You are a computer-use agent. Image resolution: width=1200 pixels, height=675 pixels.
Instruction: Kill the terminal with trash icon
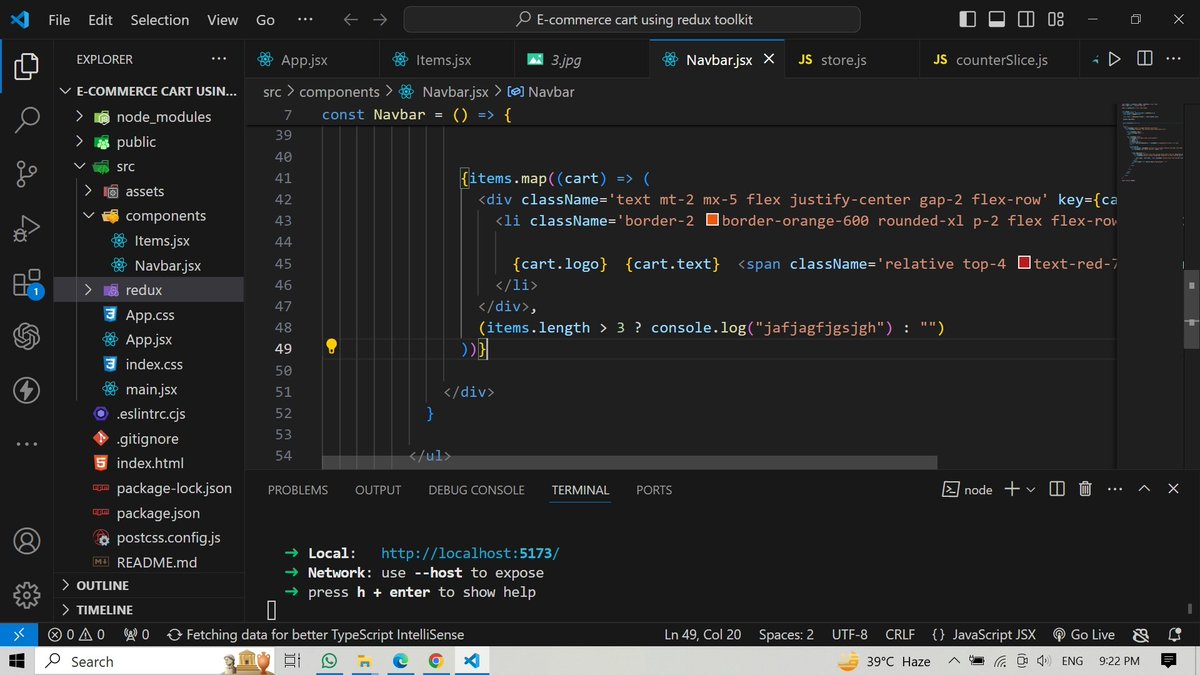point(1086,489)
